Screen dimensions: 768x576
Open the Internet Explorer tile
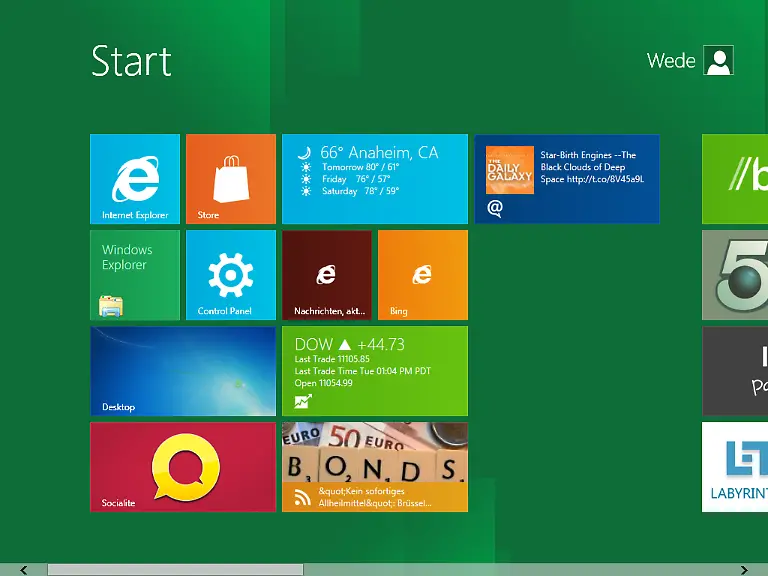(x=135, y=179)
